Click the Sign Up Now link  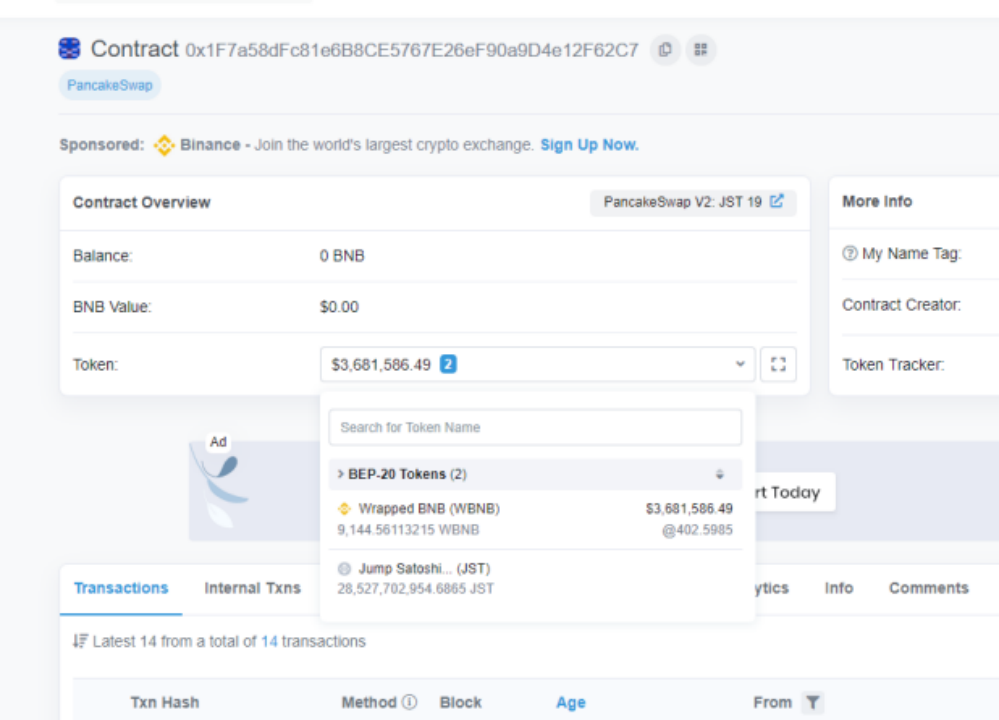pos(589,145)
